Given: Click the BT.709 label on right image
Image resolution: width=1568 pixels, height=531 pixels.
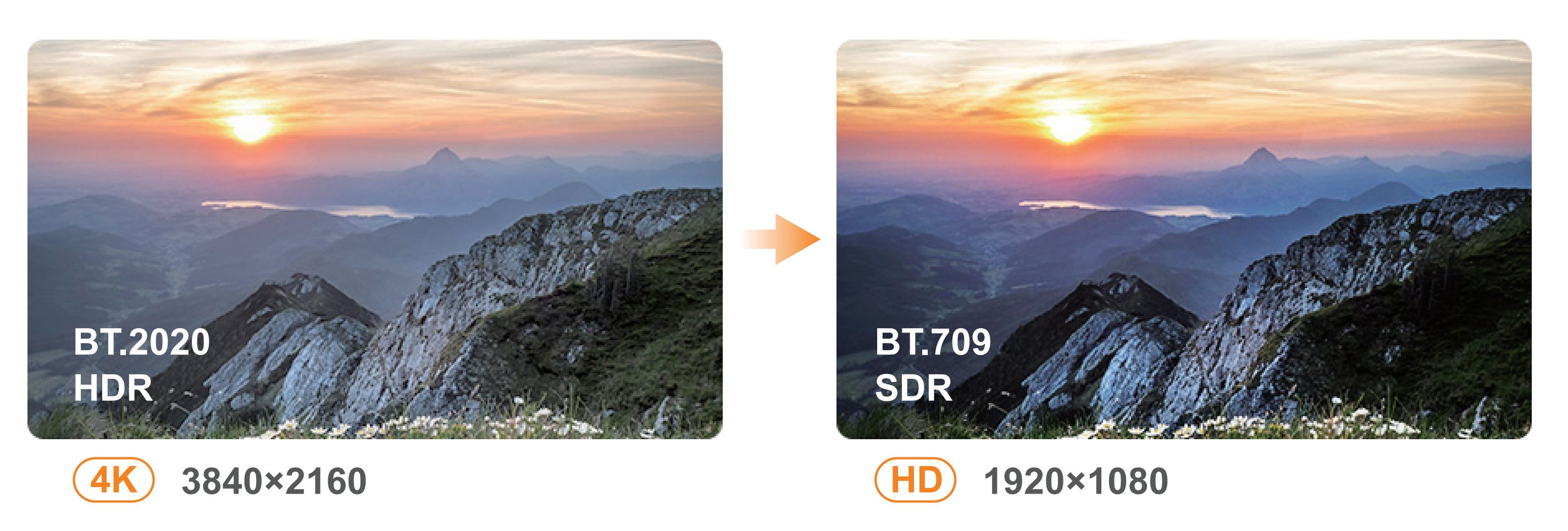Looking at the screenshot, I should [x=933, y=341].
